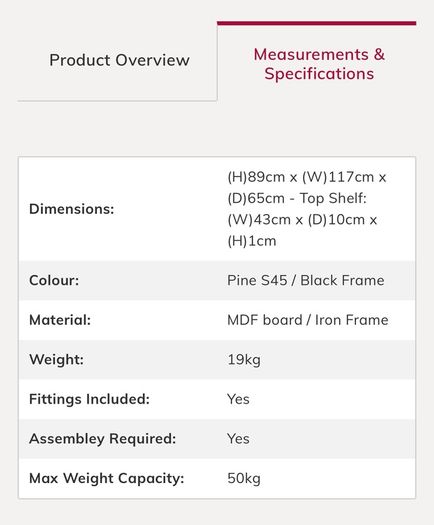434x525 pixels.
Task: Click the Weight label
Action: [56, 360]
